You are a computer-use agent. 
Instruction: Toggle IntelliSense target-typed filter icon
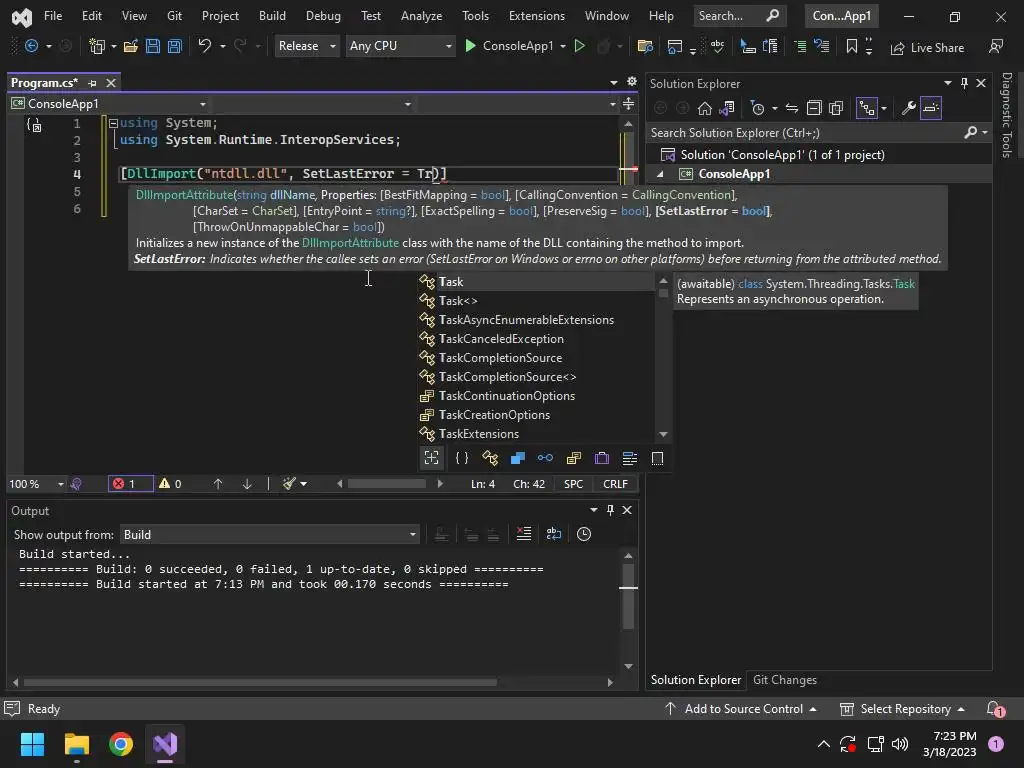[432, 458]
